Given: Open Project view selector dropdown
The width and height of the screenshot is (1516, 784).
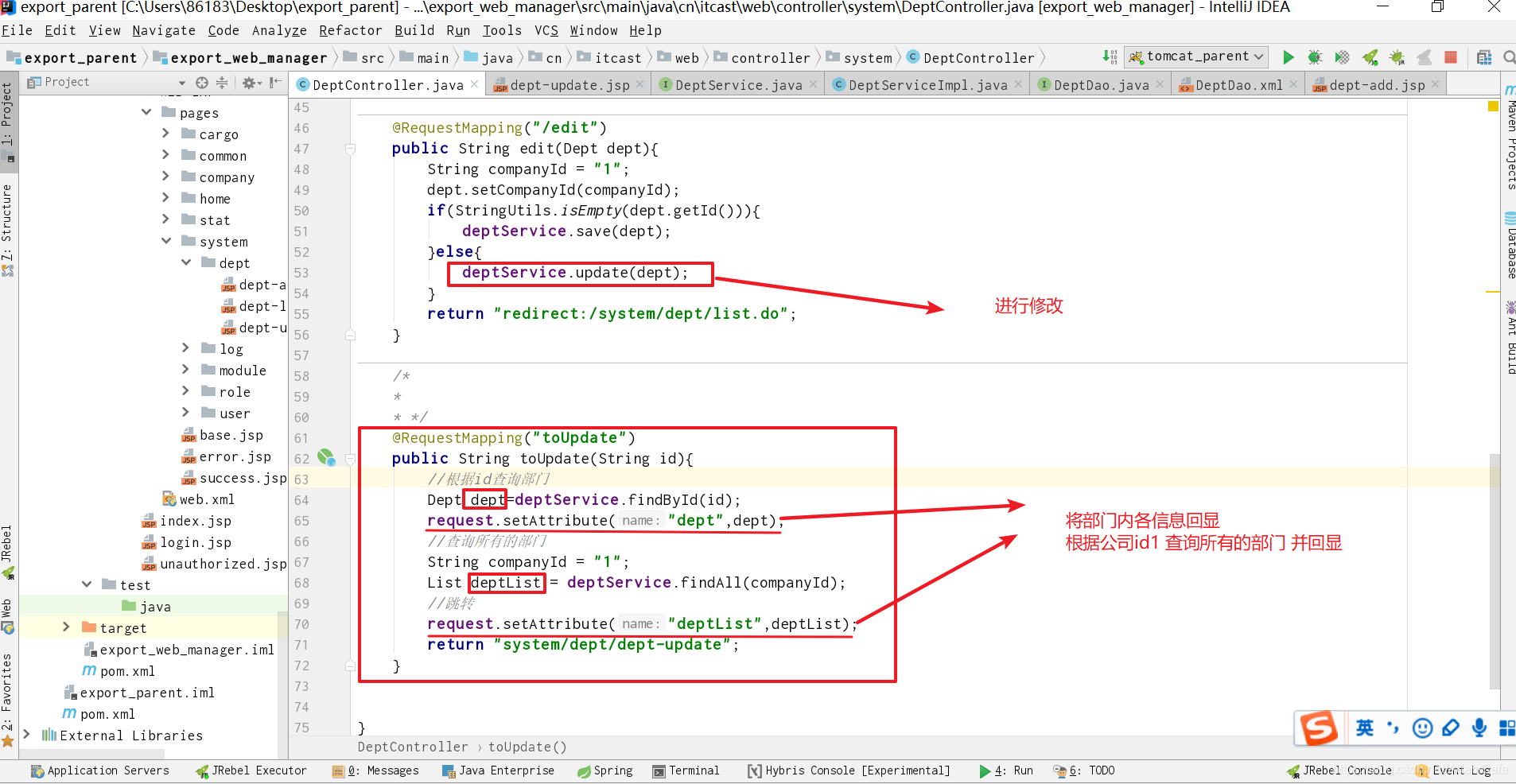Looking at the screenshot, I should coord(182,83).
